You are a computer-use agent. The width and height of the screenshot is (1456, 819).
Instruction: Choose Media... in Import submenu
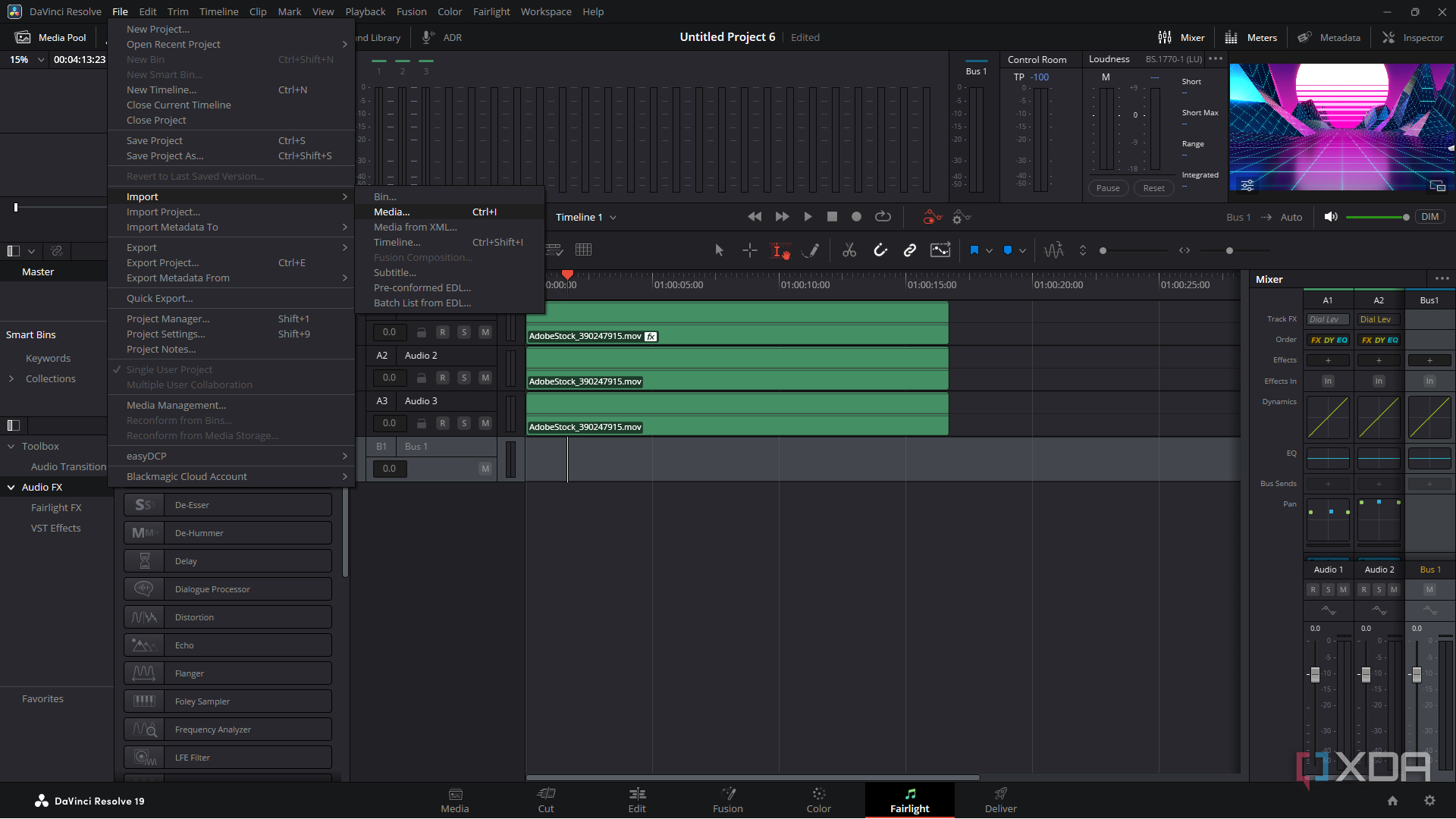pos(450,212)
